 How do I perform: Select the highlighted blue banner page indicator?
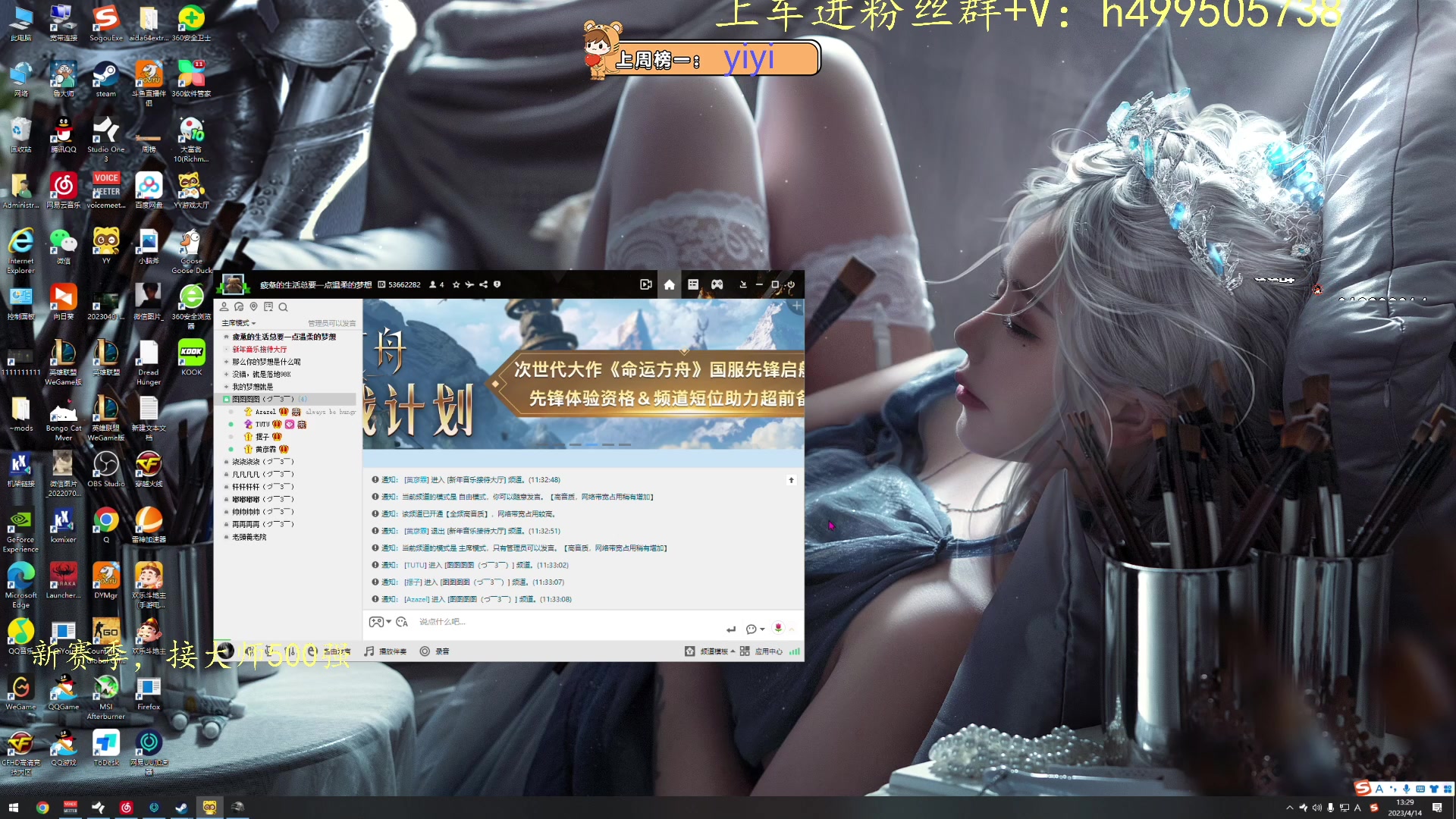point(591,444)
